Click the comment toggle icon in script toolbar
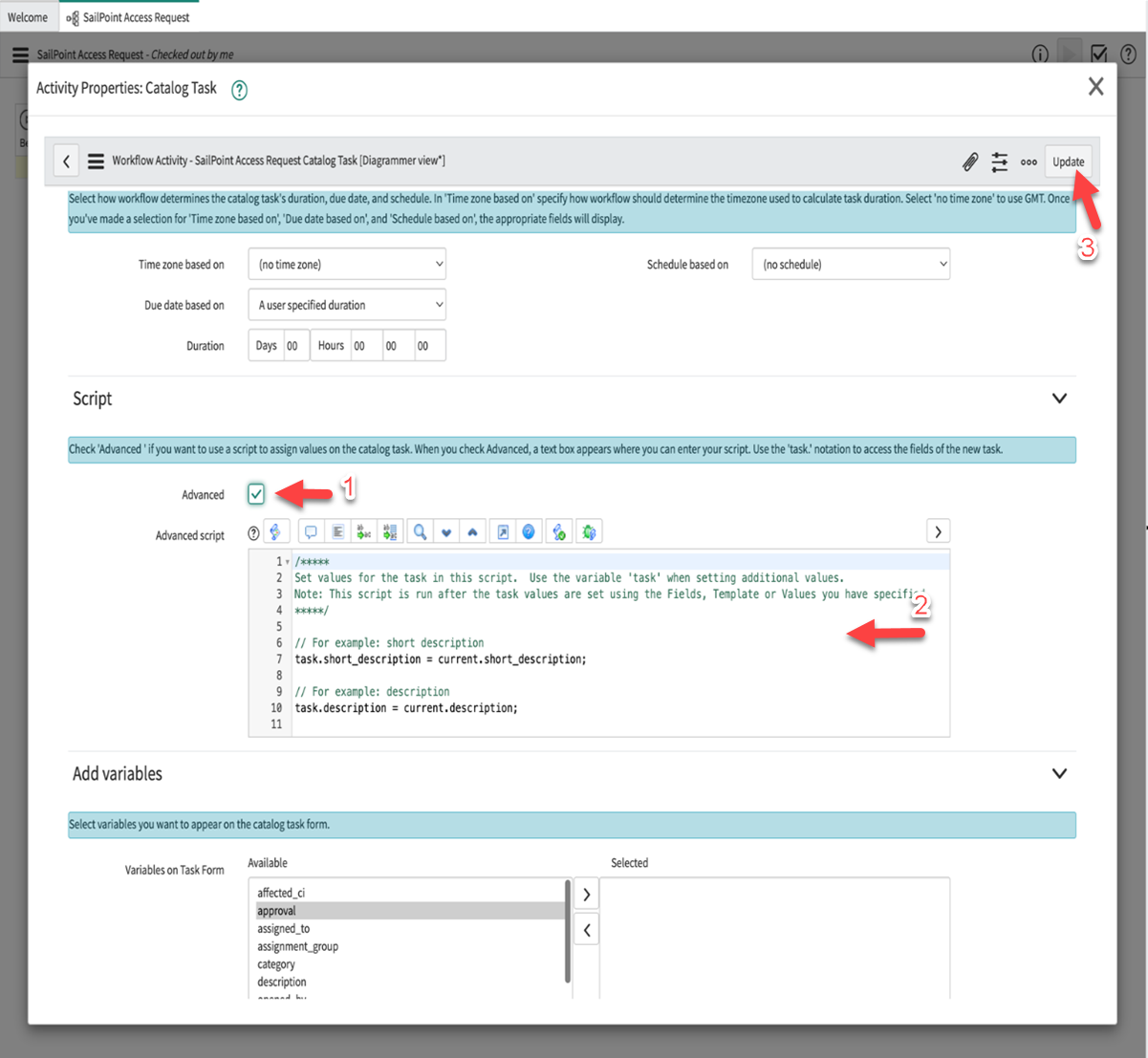This screenshot has height=1058, width=1148. click(311, 532)
